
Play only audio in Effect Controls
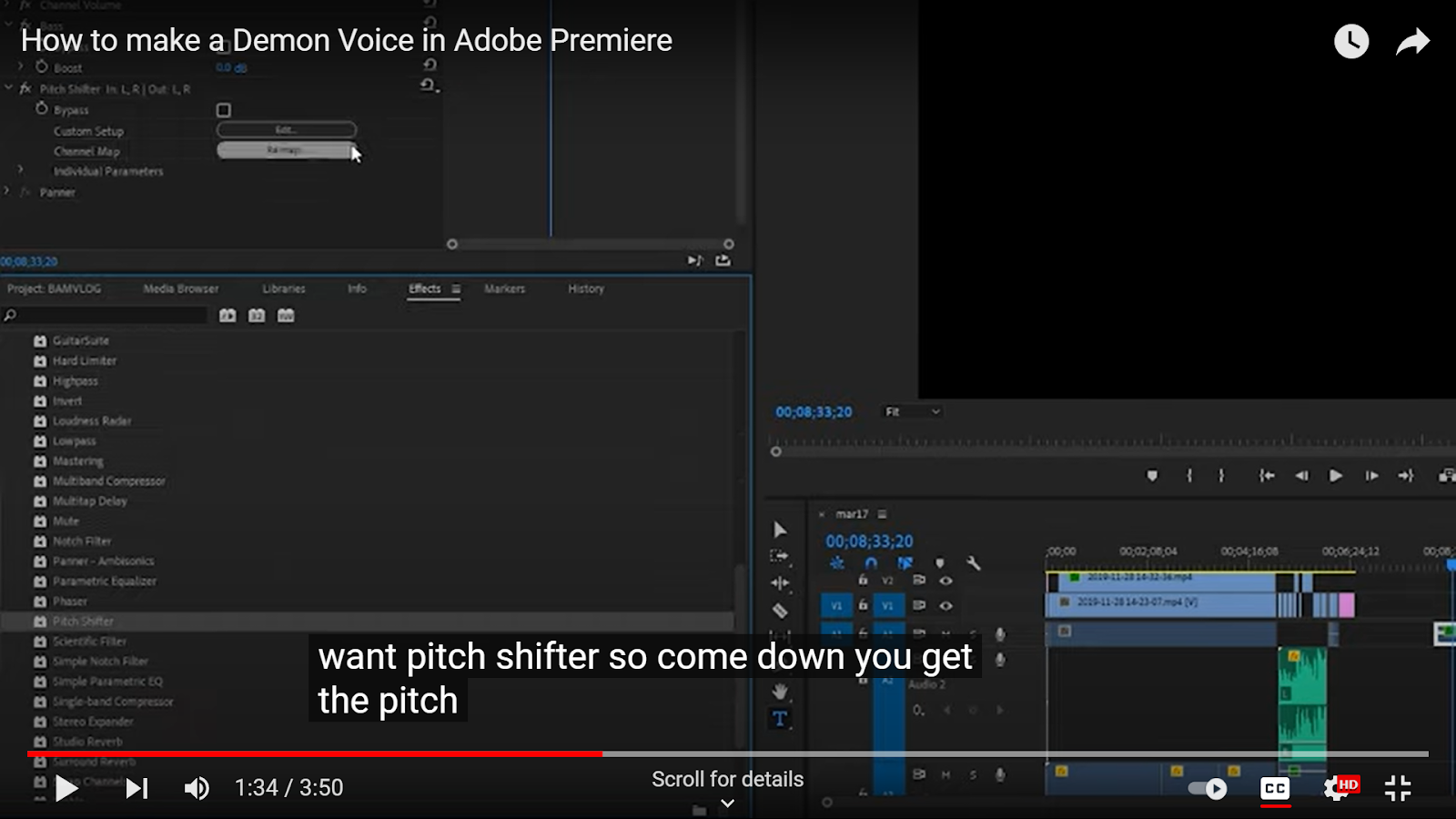(x=694, y=260)
